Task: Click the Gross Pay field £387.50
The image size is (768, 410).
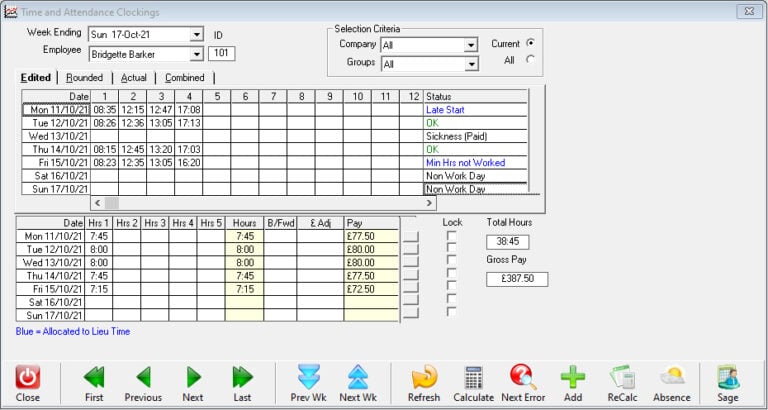Action: click(x=517, y=279)
